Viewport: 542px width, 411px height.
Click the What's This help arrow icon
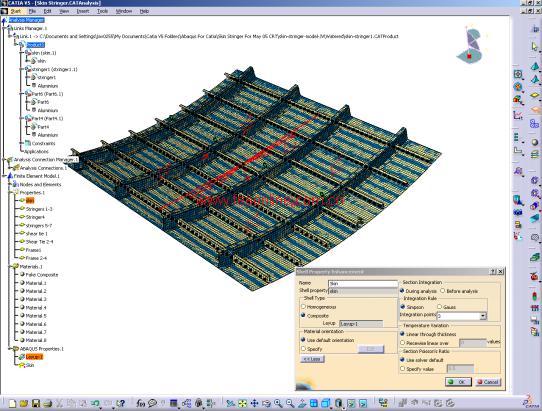120,403
